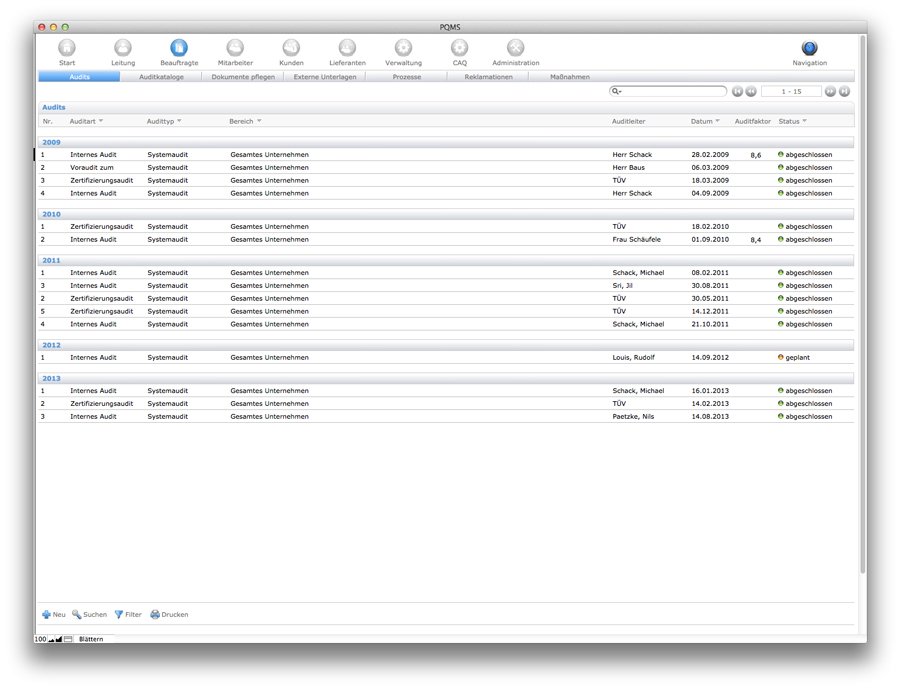This screenshot has width=900, height=689.
Task: Select the Kunden module icon
Action: [x=291, y=47]
